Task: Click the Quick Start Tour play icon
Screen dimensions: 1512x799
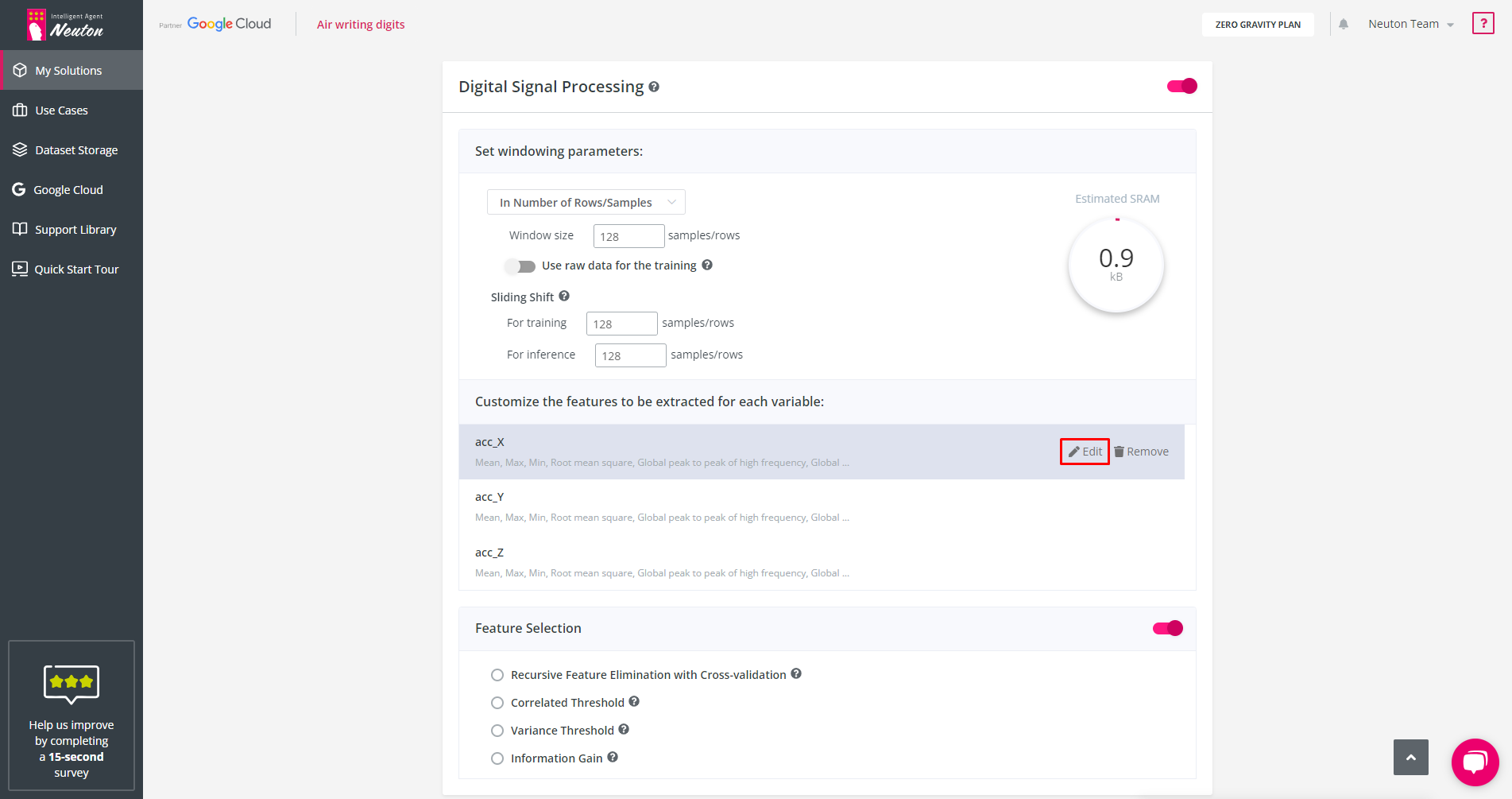Action: (20, 269)
